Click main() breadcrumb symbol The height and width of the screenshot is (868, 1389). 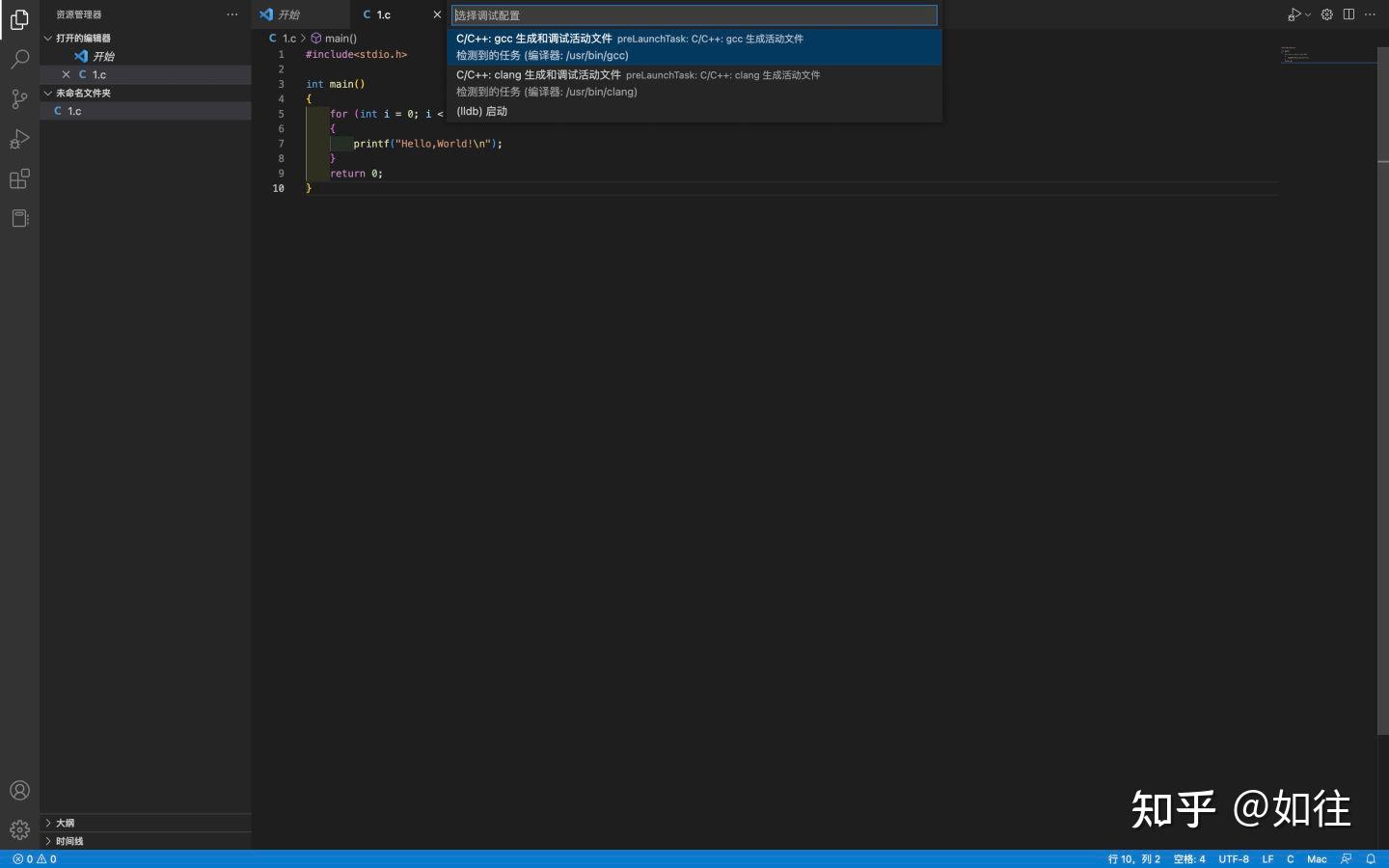[x=334, y=39]
